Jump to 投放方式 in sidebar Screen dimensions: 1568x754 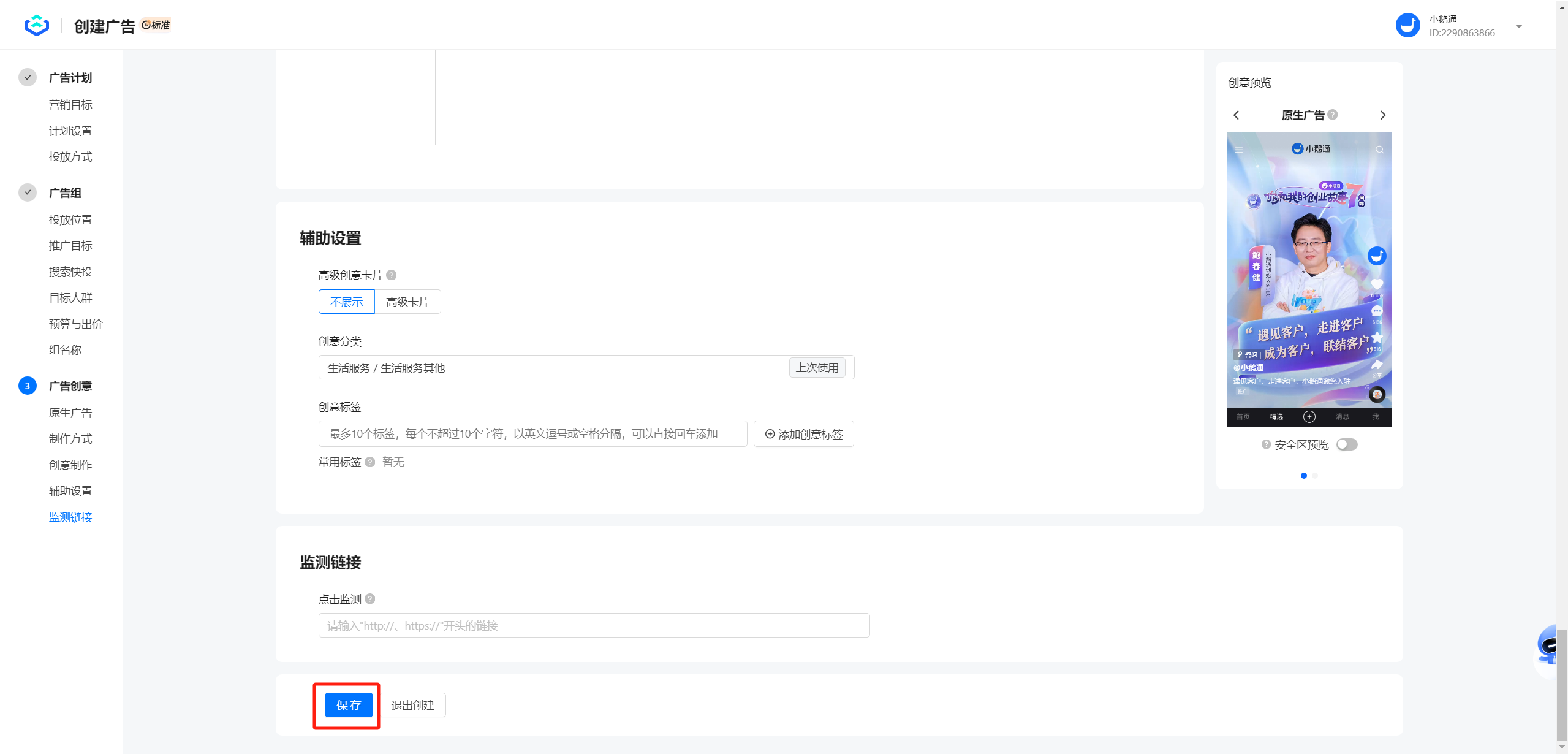coord(70,157)
